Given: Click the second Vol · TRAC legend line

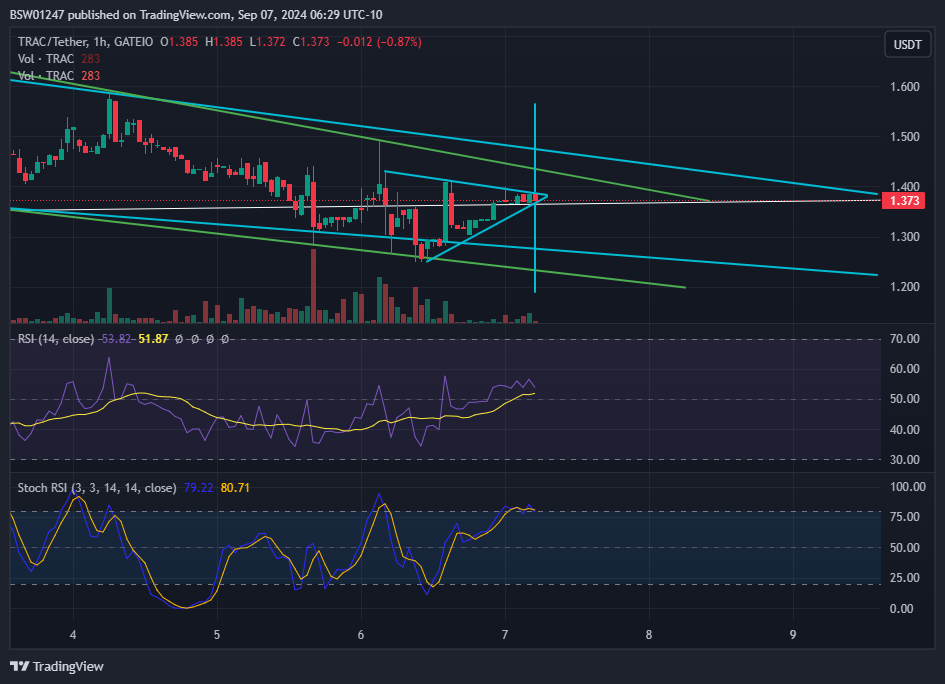Looking at the screenshot, I should [x=59, y=75].
